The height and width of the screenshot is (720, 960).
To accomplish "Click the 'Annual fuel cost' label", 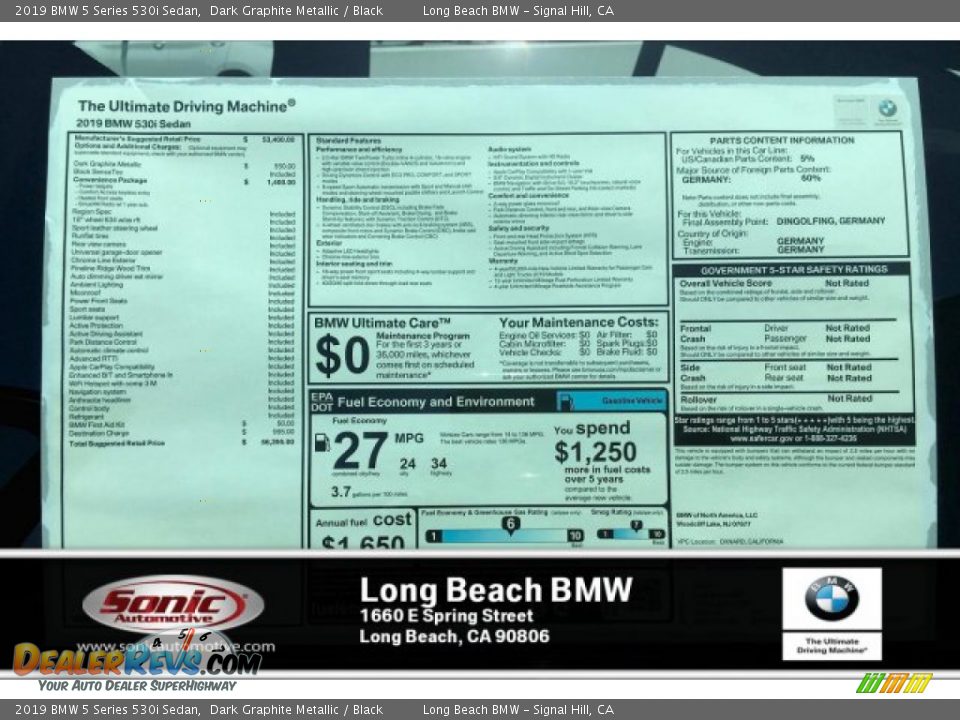I will coord(364,520).
